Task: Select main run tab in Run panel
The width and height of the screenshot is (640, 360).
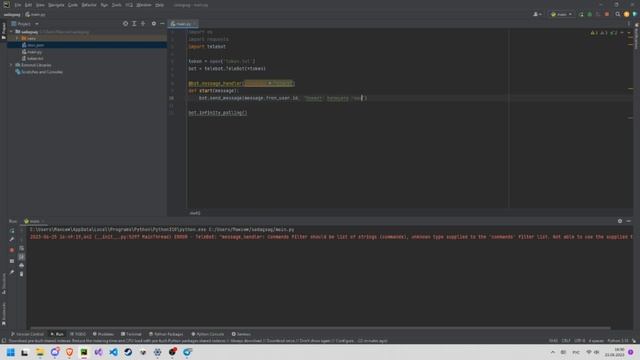Action: click(34, 221)
